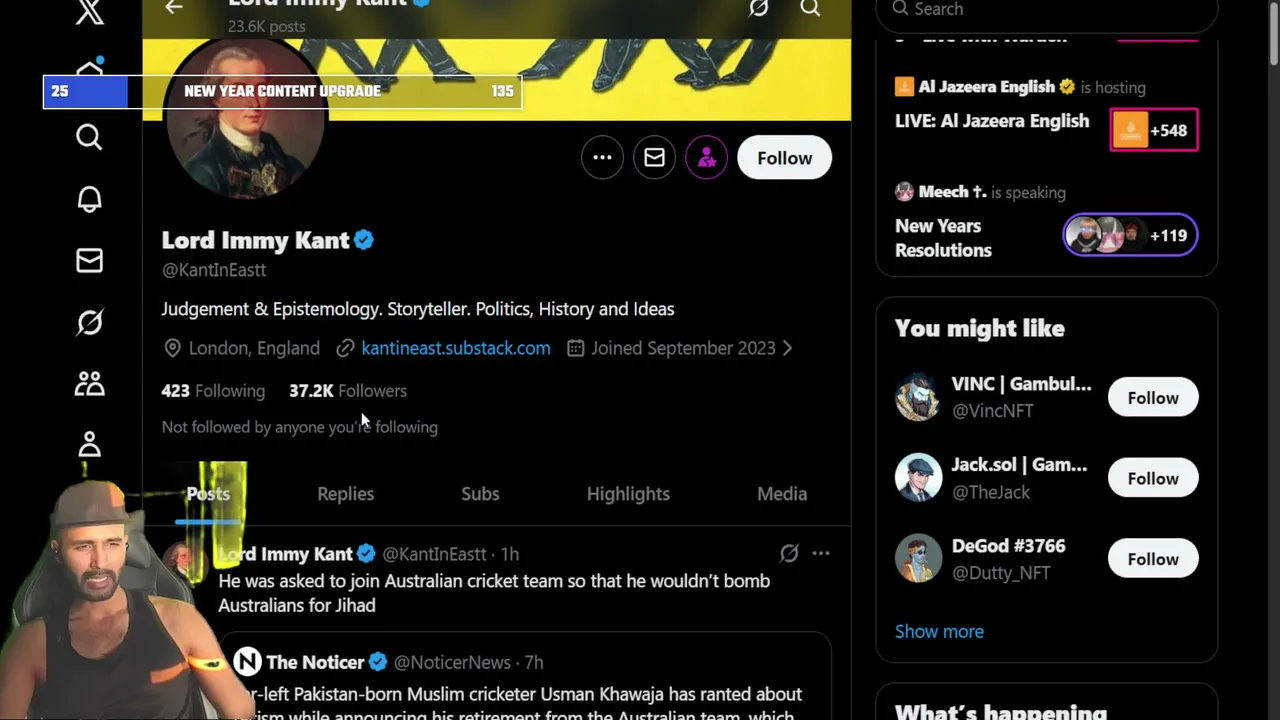1280x720 pixels.
Task: Show more suggested accounts
Action: pyautogui.click(x=939, y=631)
